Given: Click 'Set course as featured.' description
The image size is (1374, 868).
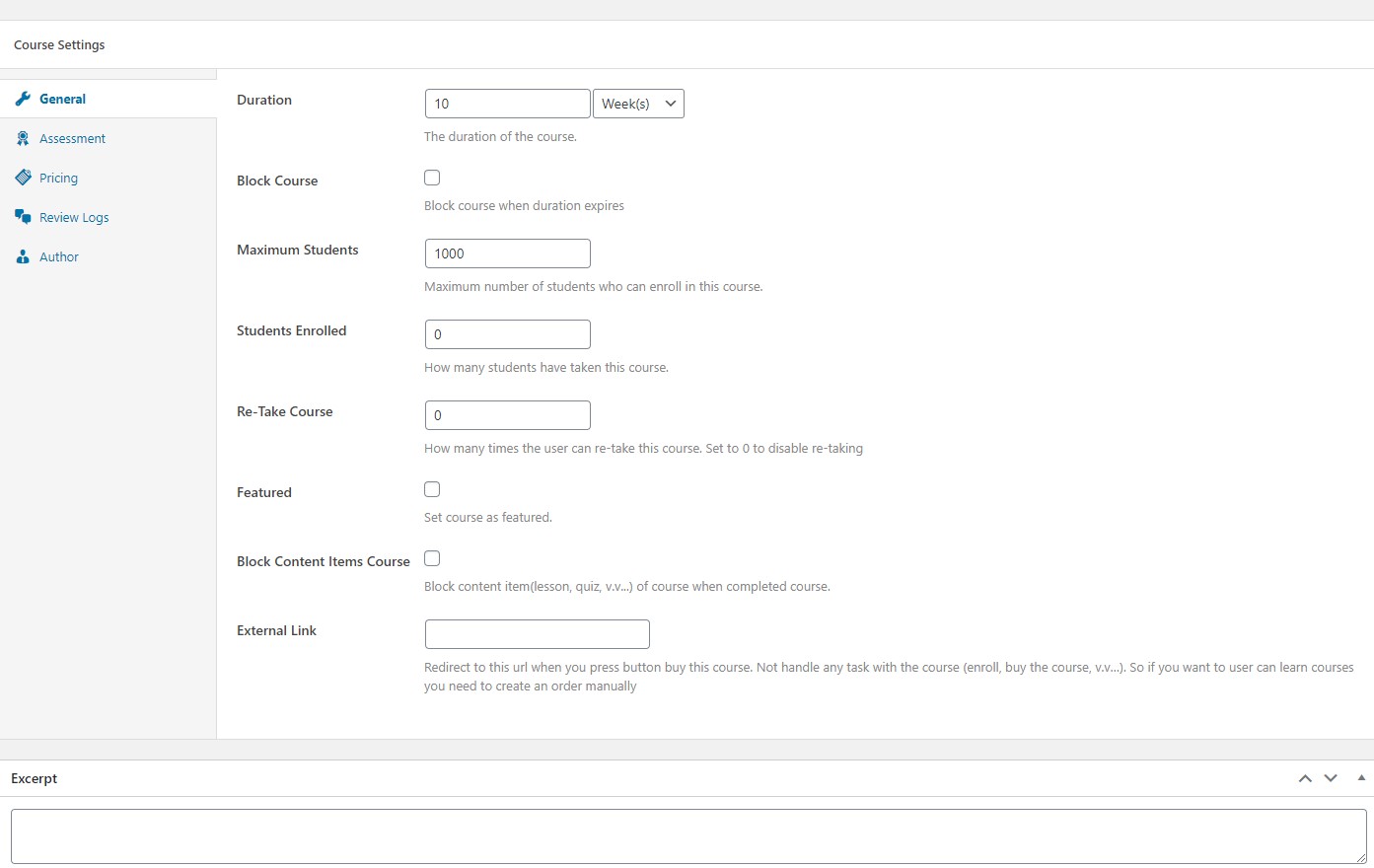Looking at the screenshot, I should (x=488, y=518).
